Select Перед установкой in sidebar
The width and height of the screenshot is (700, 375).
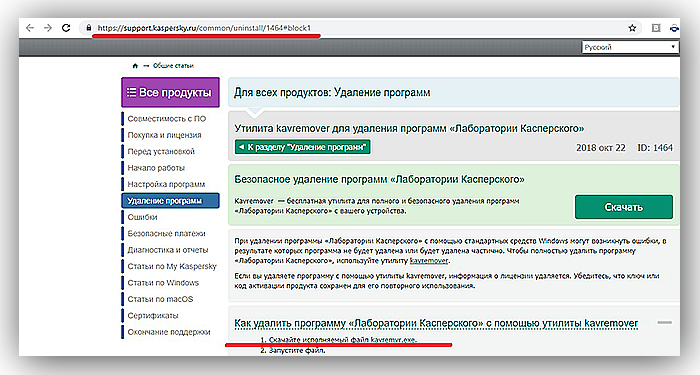click(x=161, y=151)
